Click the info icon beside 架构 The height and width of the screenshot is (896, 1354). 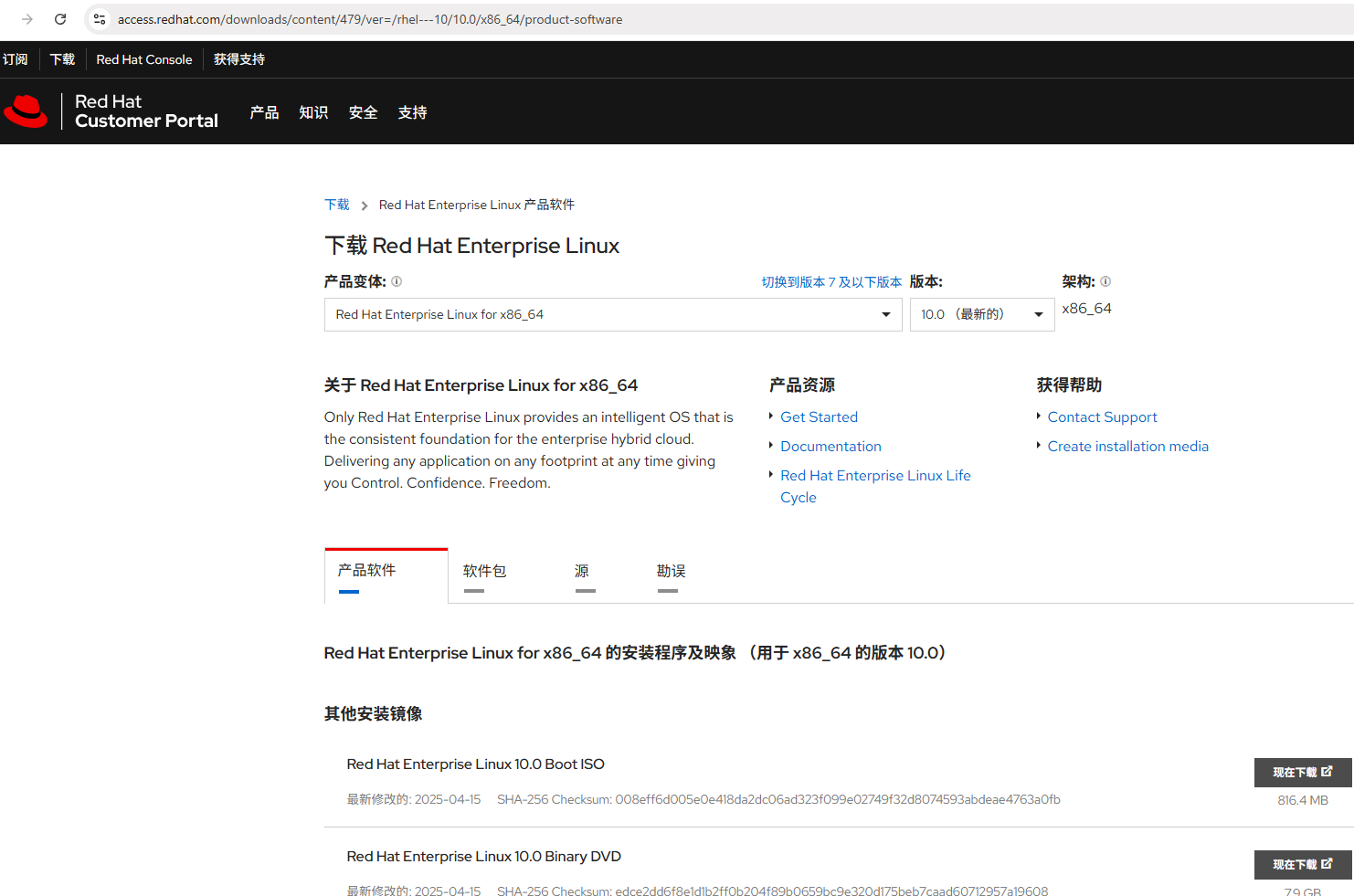click(x=1105, y=281)
